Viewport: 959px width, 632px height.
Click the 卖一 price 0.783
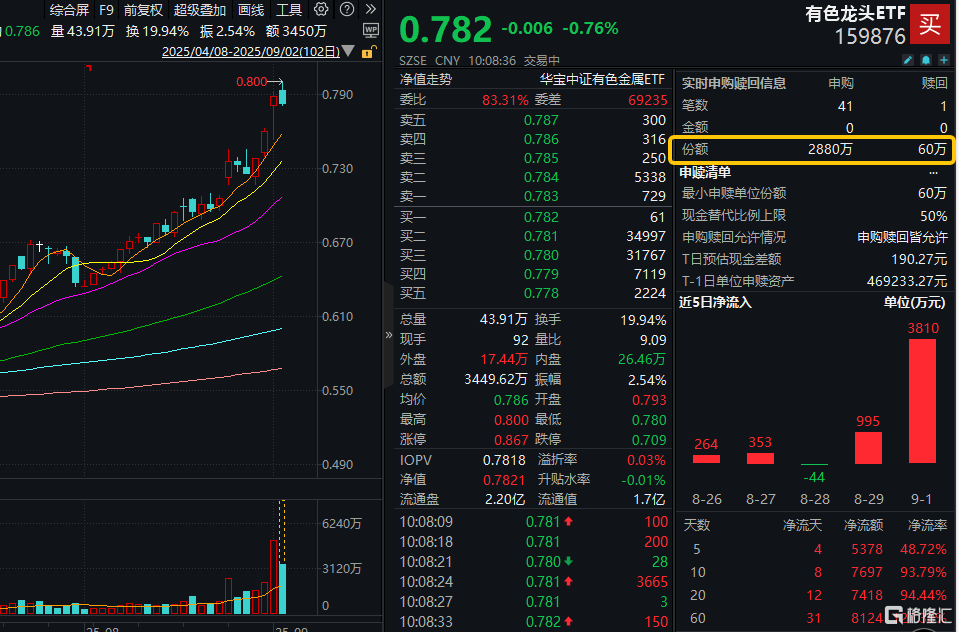coord(541,196)
